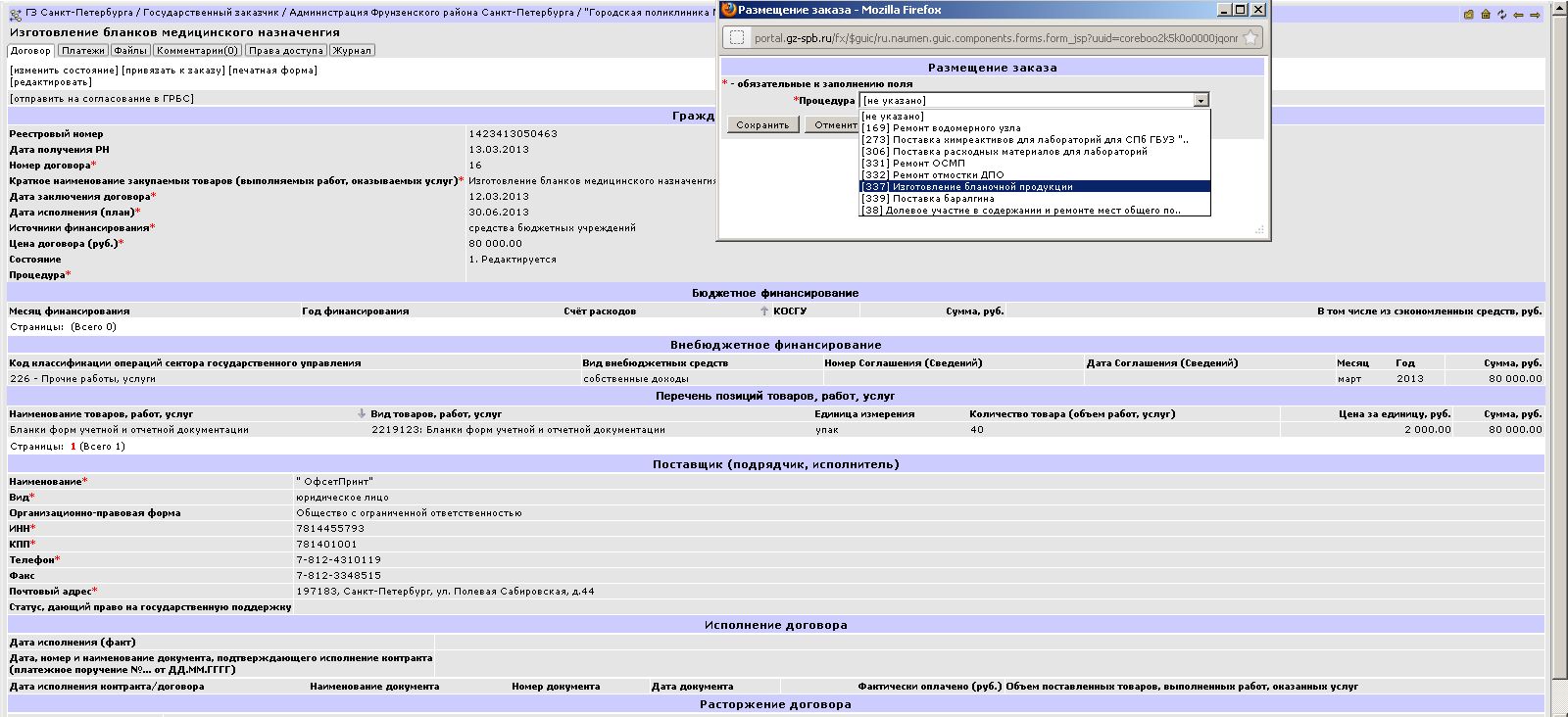Viewport: 1568px width, 717px height.
Task: Click Администрация Фрунзенского района breadcrumb link
Action: 430,14
